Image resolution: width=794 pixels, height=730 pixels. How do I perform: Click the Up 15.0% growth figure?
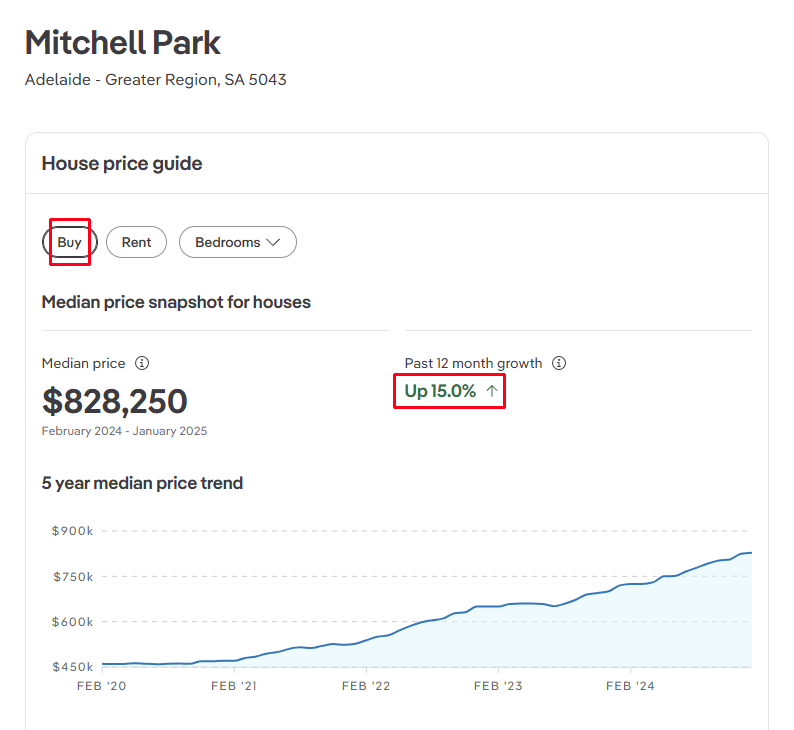[441, 391]
